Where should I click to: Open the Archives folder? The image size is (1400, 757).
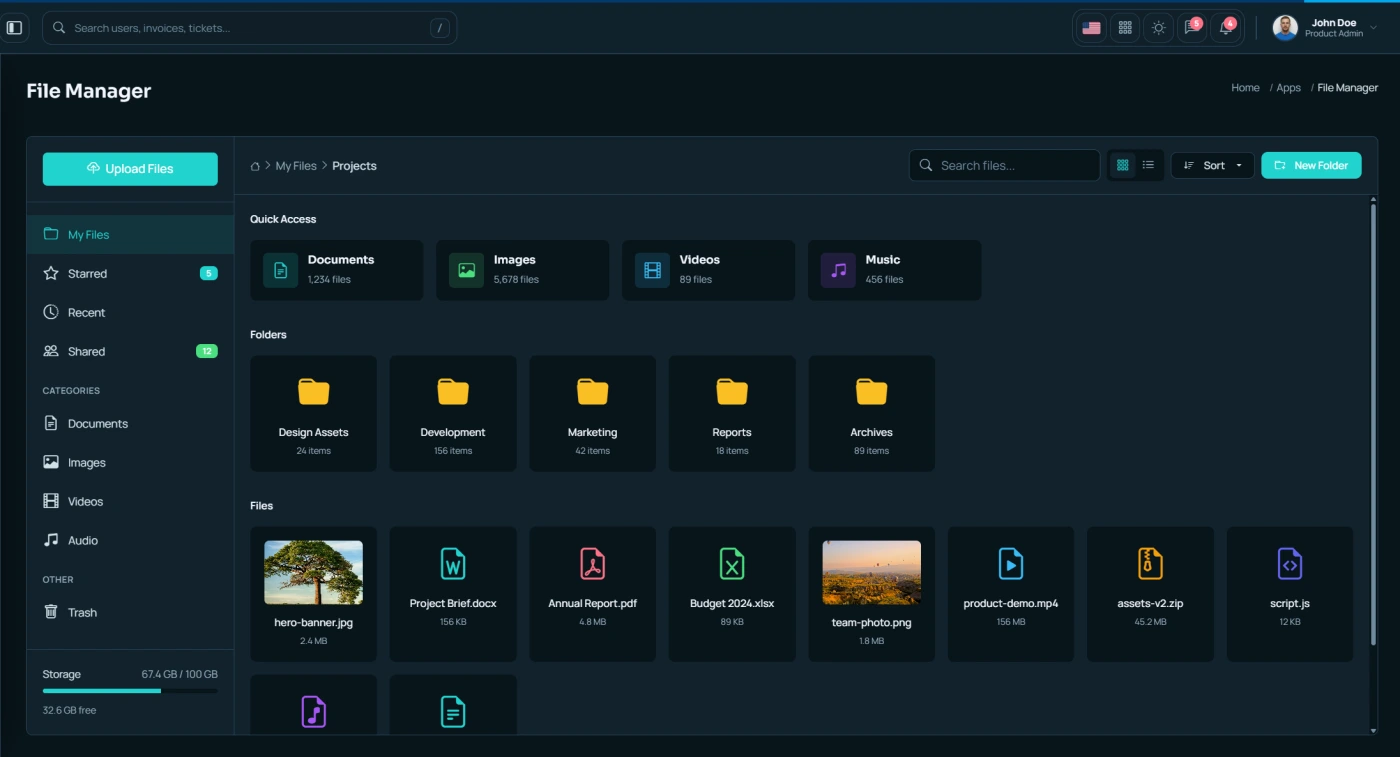tap(871, 413)
